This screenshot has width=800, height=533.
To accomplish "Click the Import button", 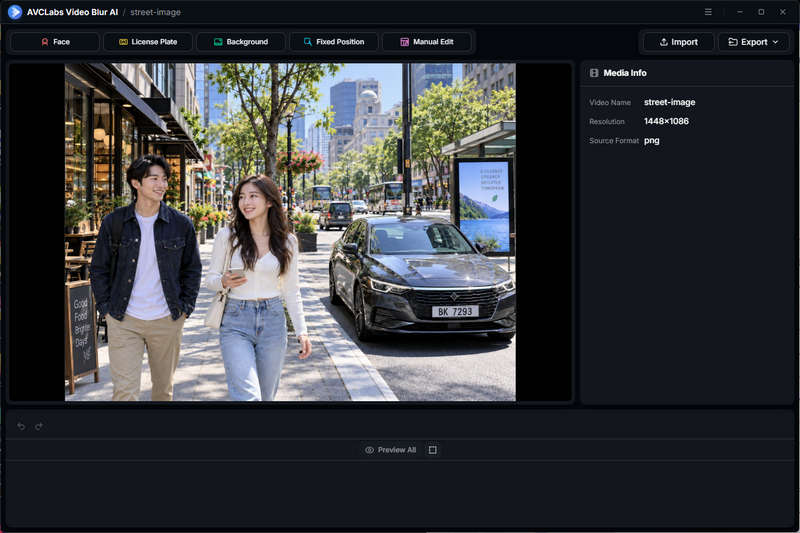I will (x=679, y=42).
